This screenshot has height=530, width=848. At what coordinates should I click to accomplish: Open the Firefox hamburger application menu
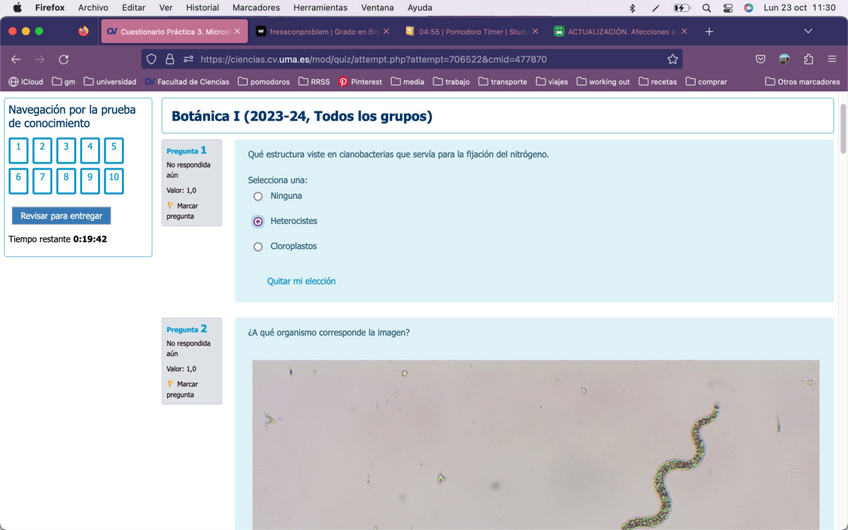[832, 59]
